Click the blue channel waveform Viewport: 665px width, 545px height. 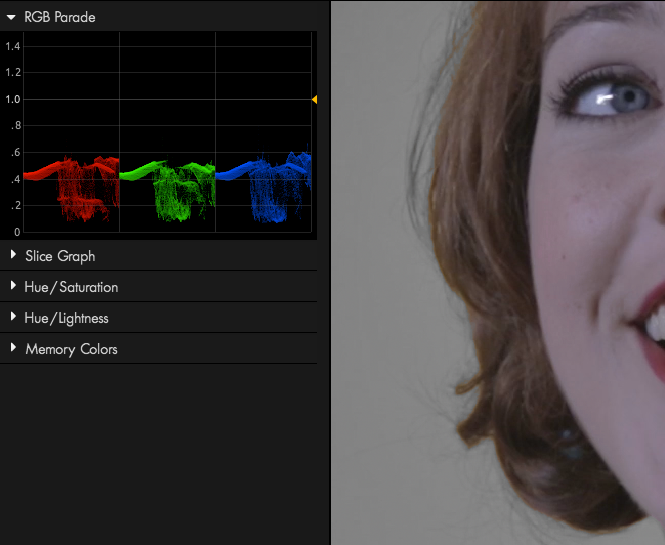click(x=263, y=187)
